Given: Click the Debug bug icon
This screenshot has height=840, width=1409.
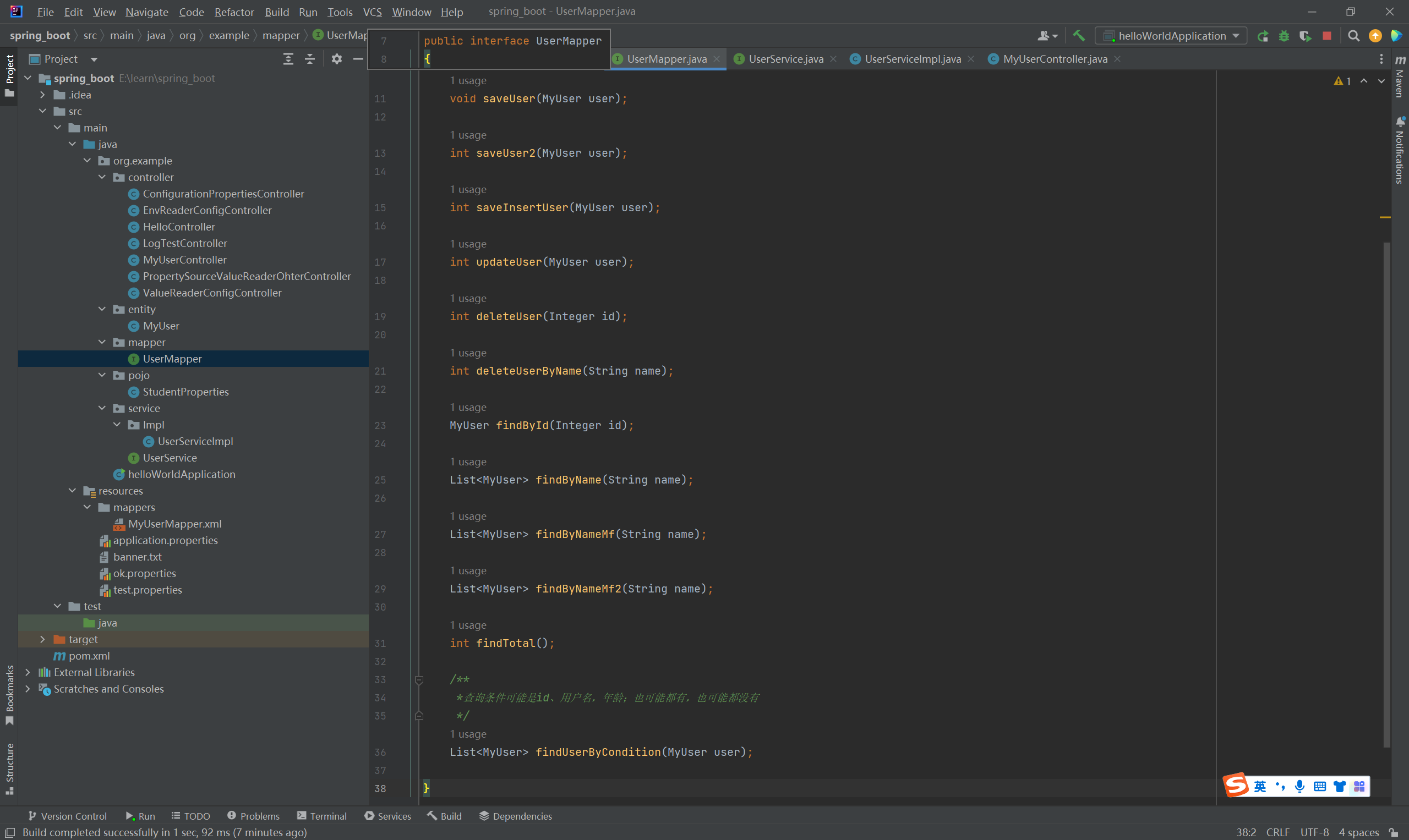Looking at the screenshot, I should (x=1284, y=36).
